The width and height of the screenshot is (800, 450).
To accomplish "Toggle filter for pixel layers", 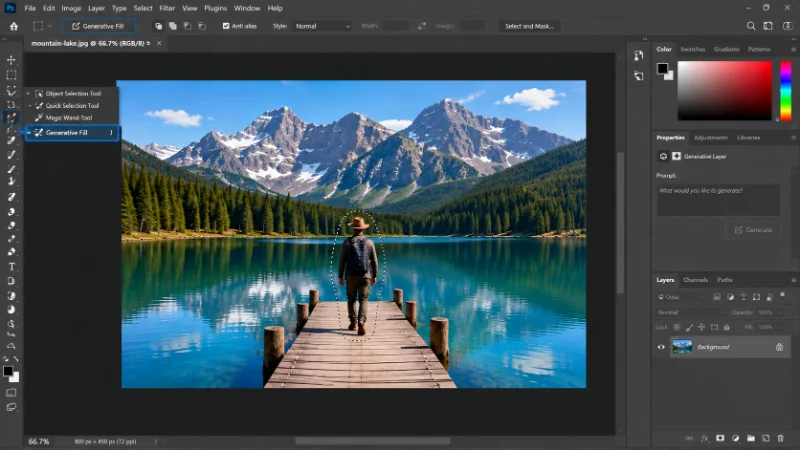I will (717, 296).
